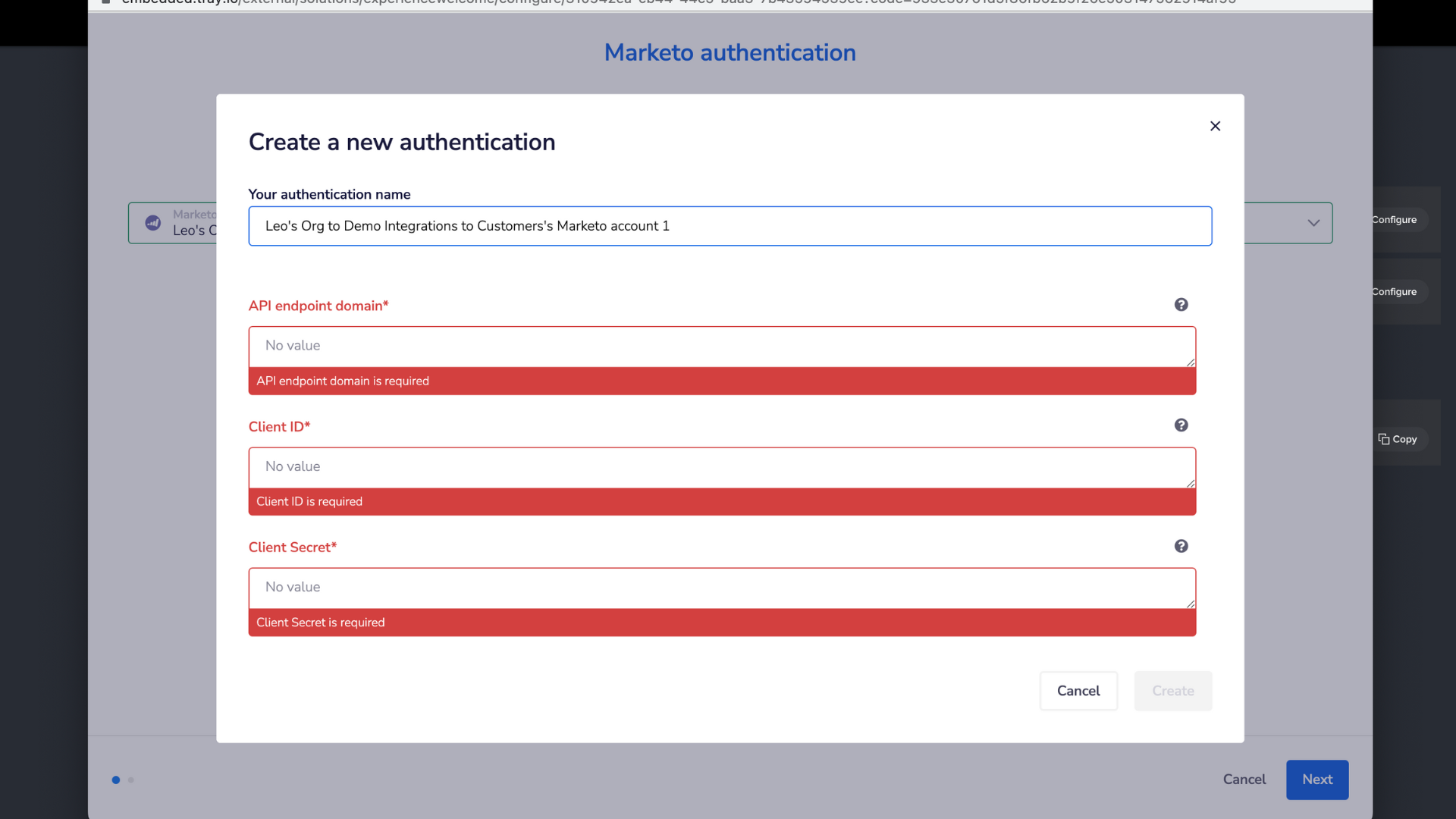This screenshot has width=1456, height=819.
Task: Click the 'Client ID*' field label
Action: [x=280, y=427]
